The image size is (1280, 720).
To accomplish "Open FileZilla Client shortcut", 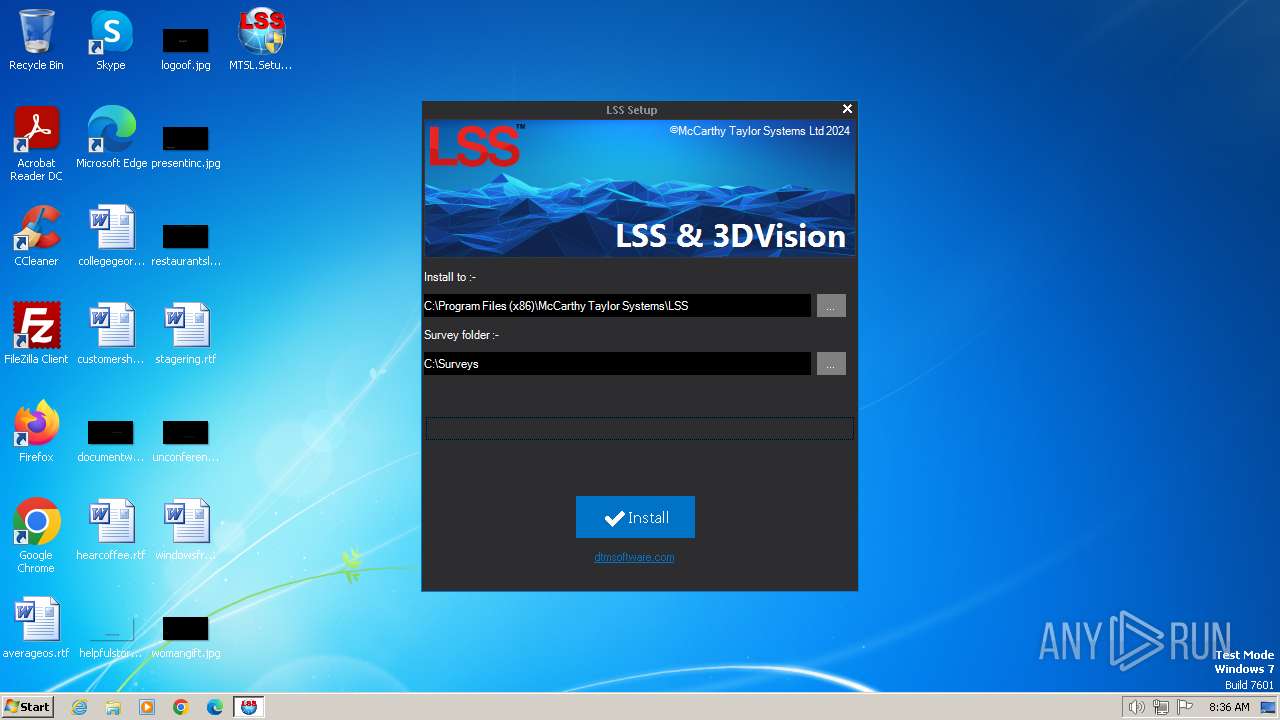I will 36,334.
